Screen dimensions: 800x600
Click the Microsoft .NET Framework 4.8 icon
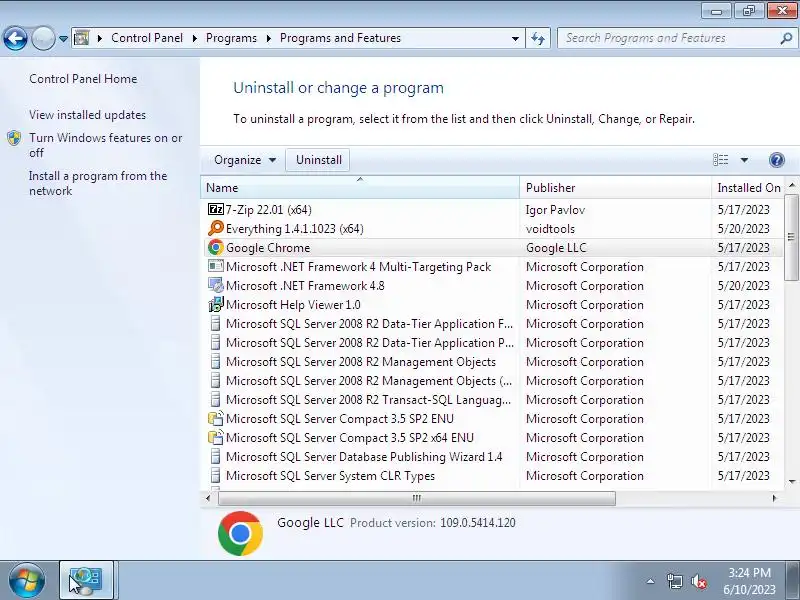tap(216, 285)
